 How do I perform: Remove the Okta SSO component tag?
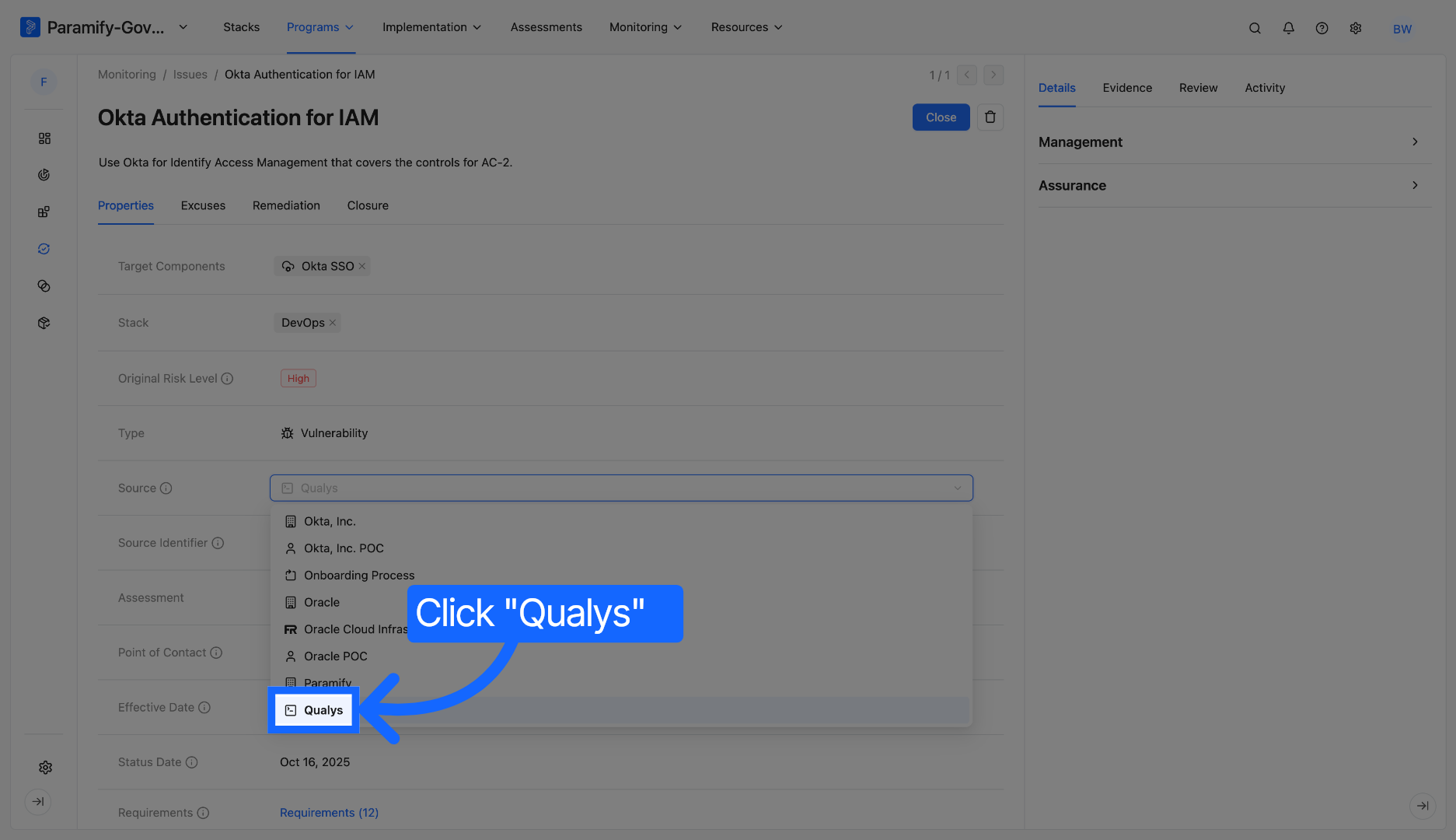pyautogui.click(x=361, y=266)
